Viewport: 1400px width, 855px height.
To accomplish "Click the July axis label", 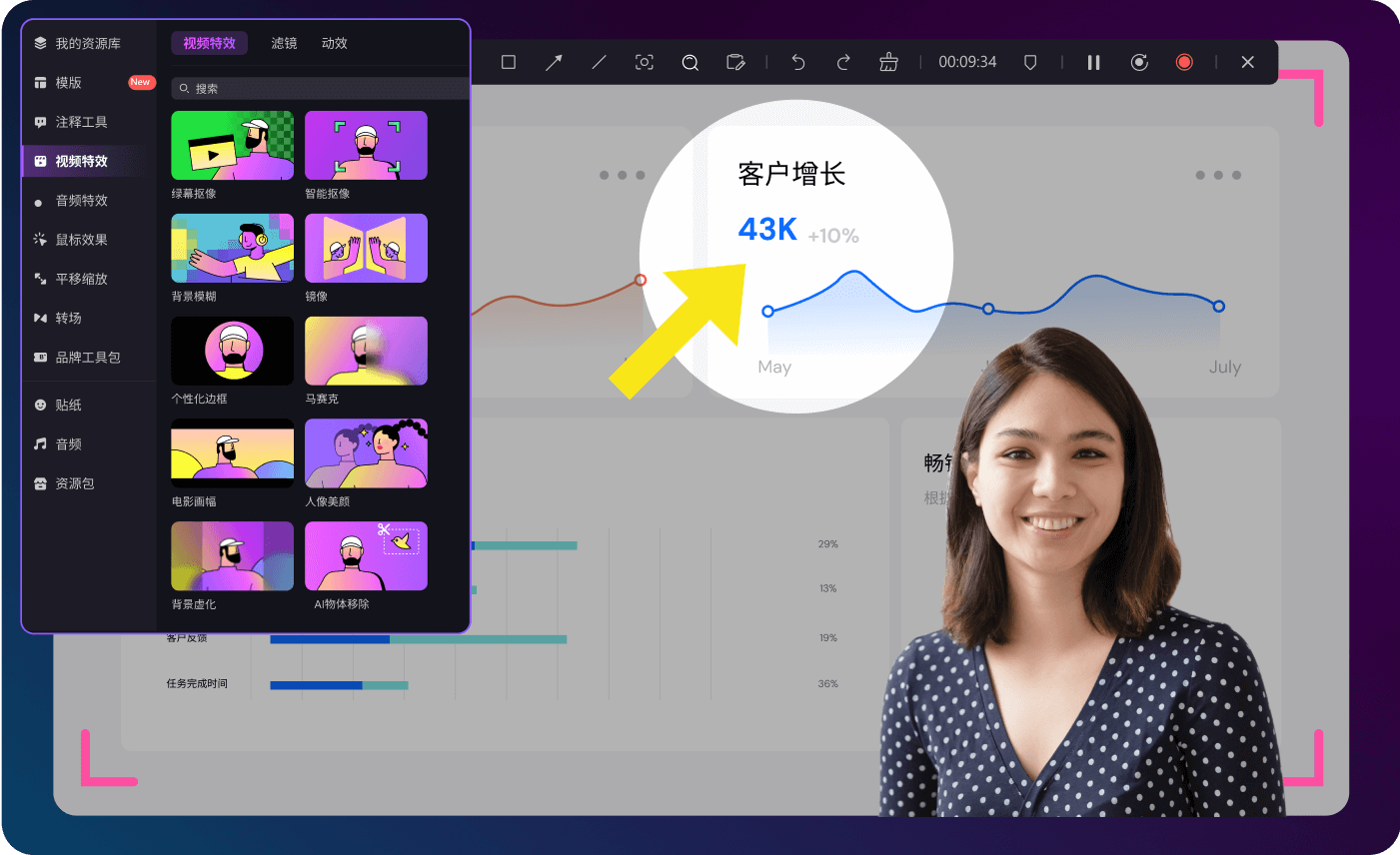I will (1225, 367).
